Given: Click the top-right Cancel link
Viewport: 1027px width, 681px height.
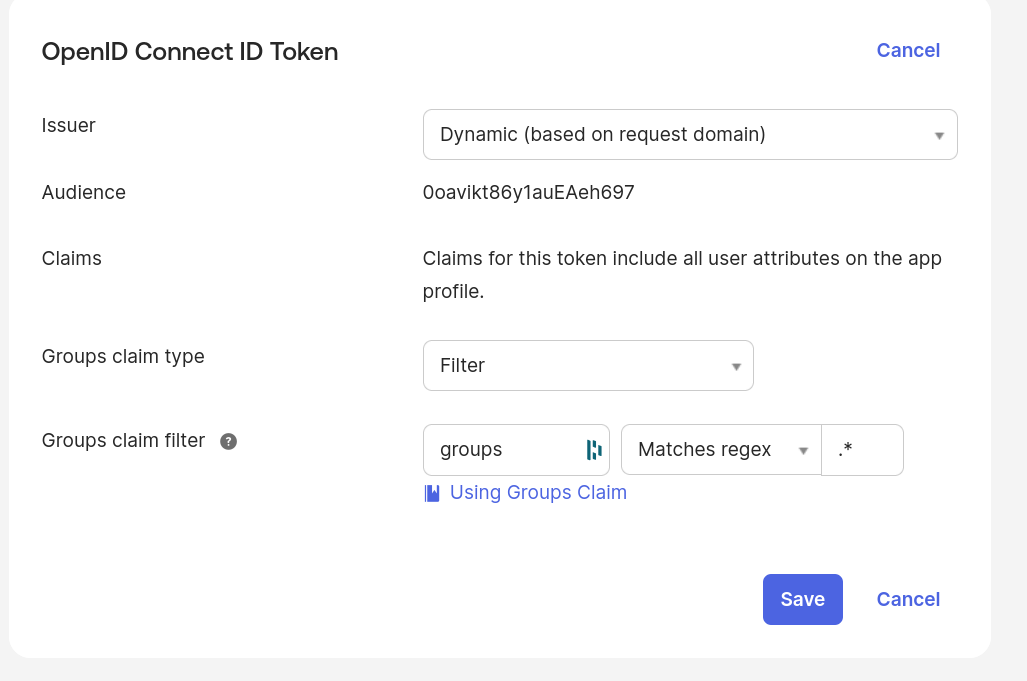Looking at the screenshot, I should [908, 50].
